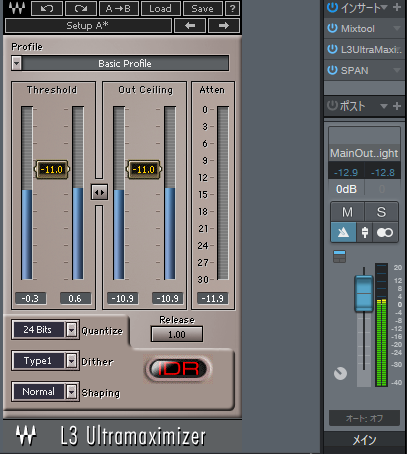Screen dimensions: 407x454
Task: Add an insert with the plus icon
Action: coord(397,7)
